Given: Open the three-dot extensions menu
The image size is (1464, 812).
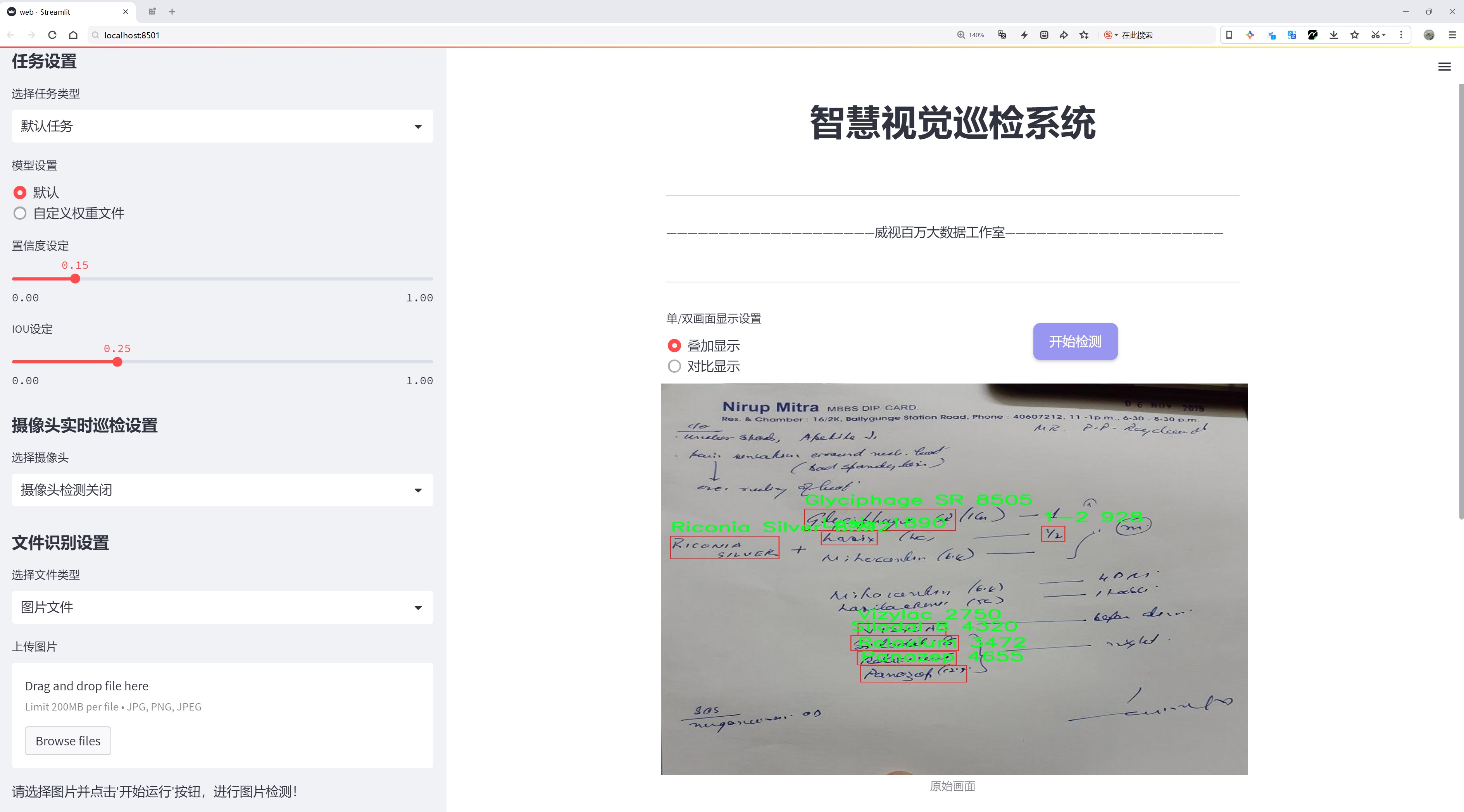Looking at the screenshot, I should 1401,35.
